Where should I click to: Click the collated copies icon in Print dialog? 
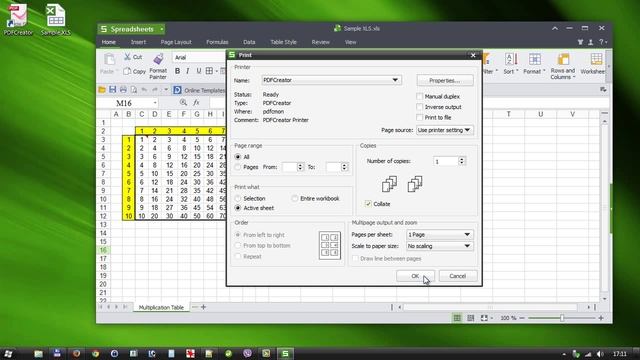pyautogui.click(x=389, y=184)
